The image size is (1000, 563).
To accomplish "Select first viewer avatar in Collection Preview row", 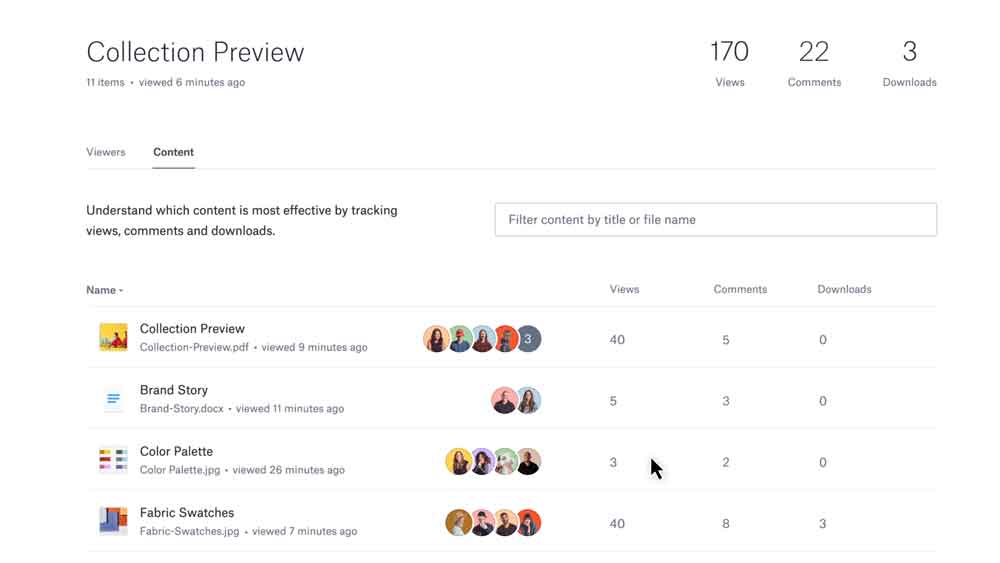I will [436, 339].
